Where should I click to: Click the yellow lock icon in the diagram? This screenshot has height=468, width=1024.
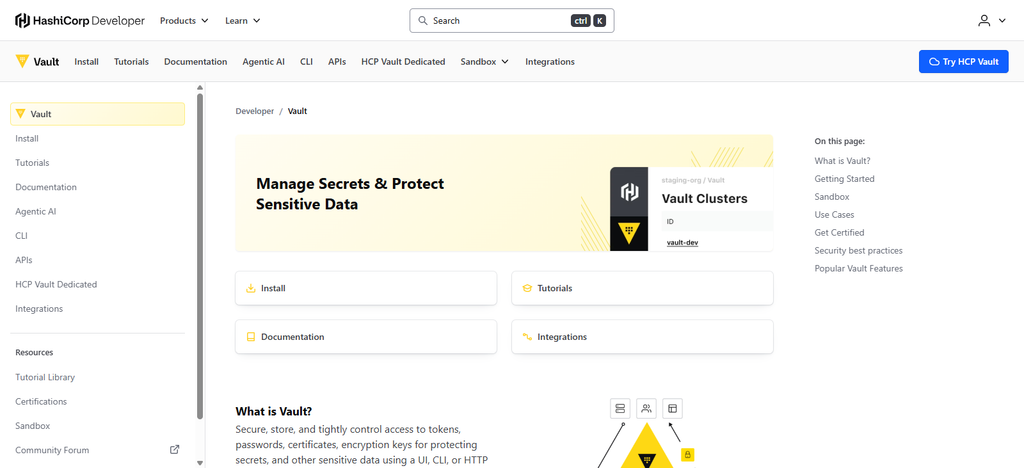point(688,454)
